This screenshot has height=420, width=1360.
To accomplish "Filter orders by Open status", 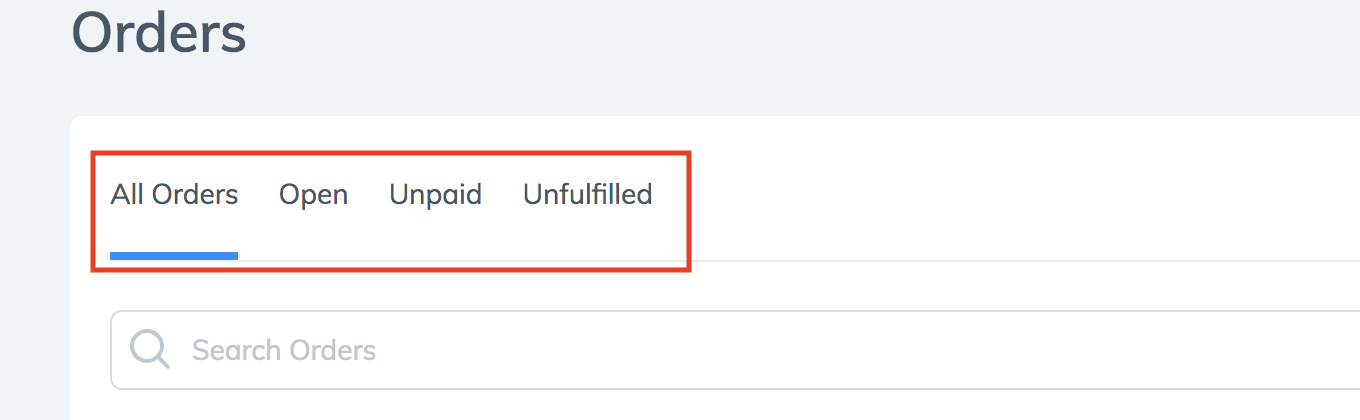I will [x=313, y=195].
